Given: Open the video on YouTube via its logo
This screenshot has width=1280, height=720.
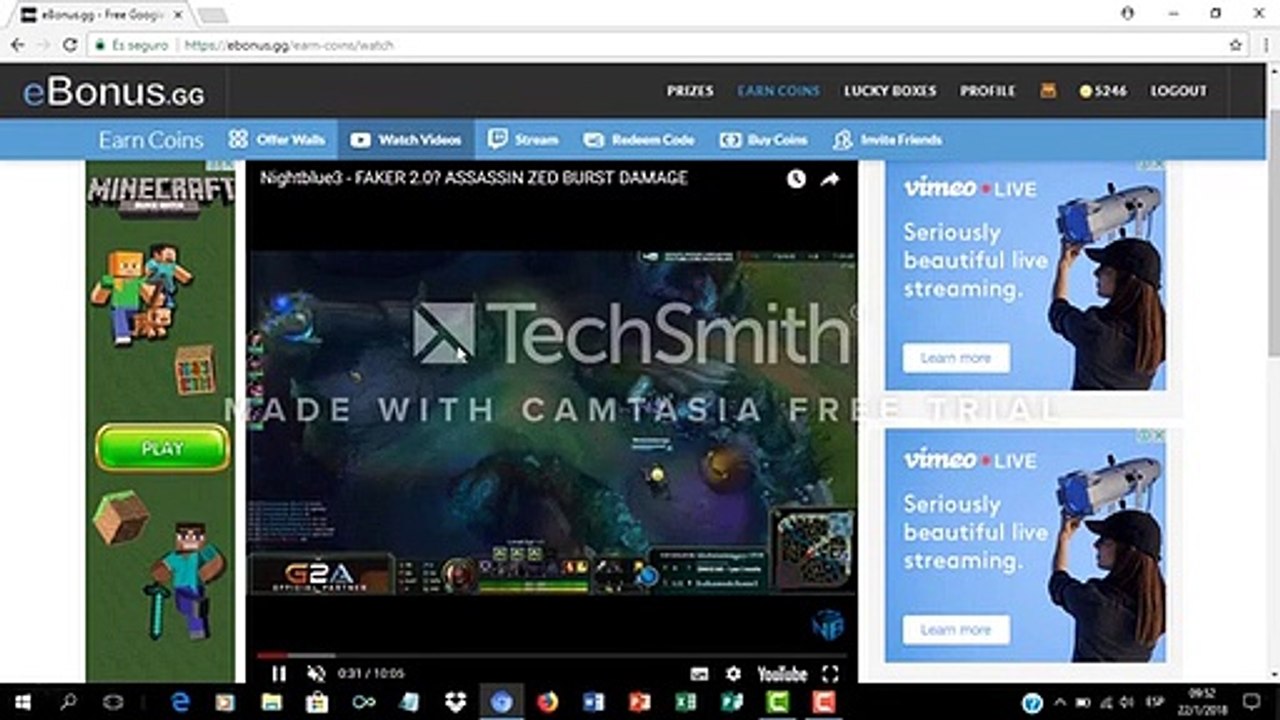Looking at the screenshot, I should pos(782,674).
